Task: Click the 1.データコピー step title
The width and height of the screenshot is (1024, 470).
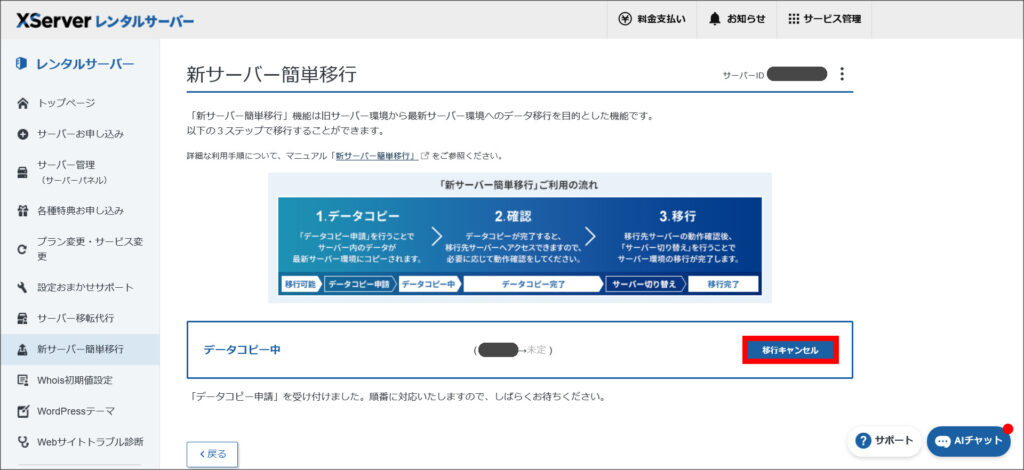Action: tap(357, 216)
